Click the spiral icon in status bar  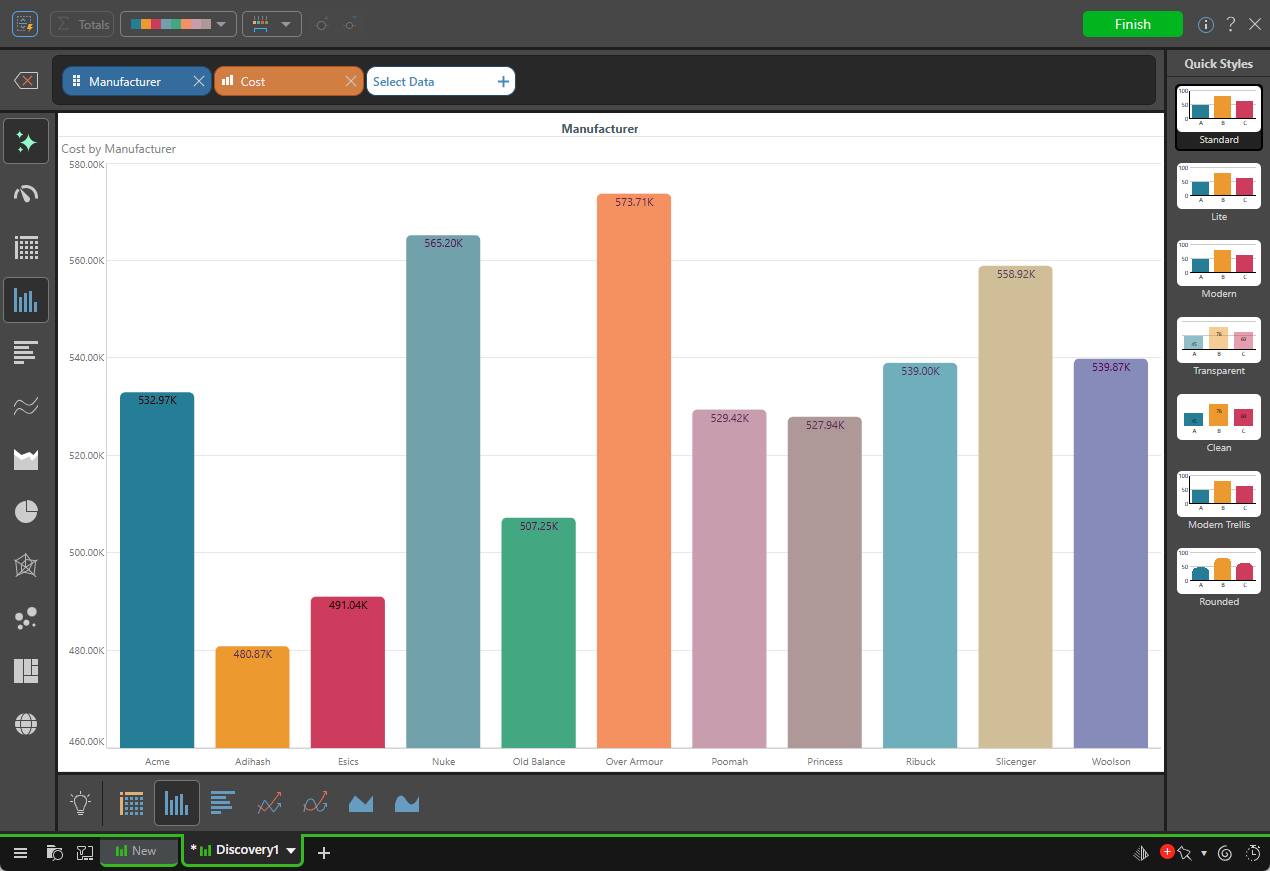[1225, 852]
